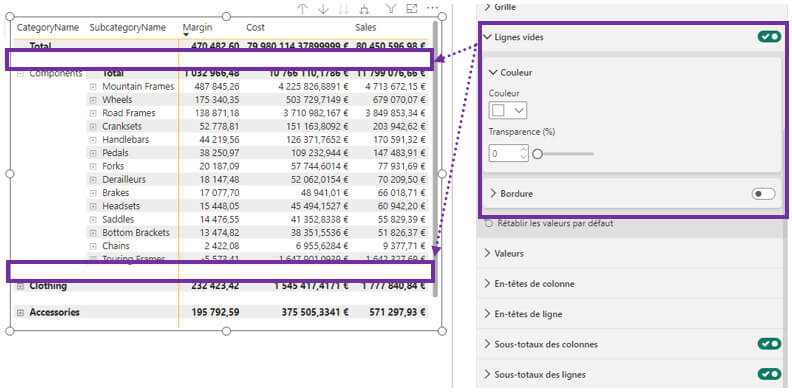Expand Chains row plus icon
The image size is (792, 392).
coord(93,246)
